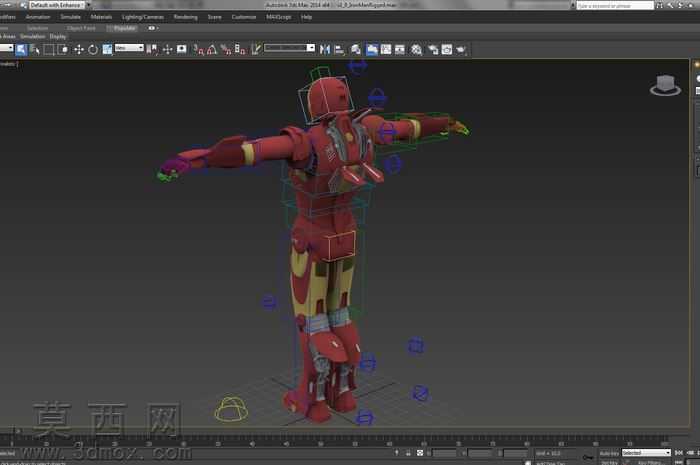This screenshot has width=700, height=465.
Task: Toggle the Percent Snap button
Action: click(226, 50)
